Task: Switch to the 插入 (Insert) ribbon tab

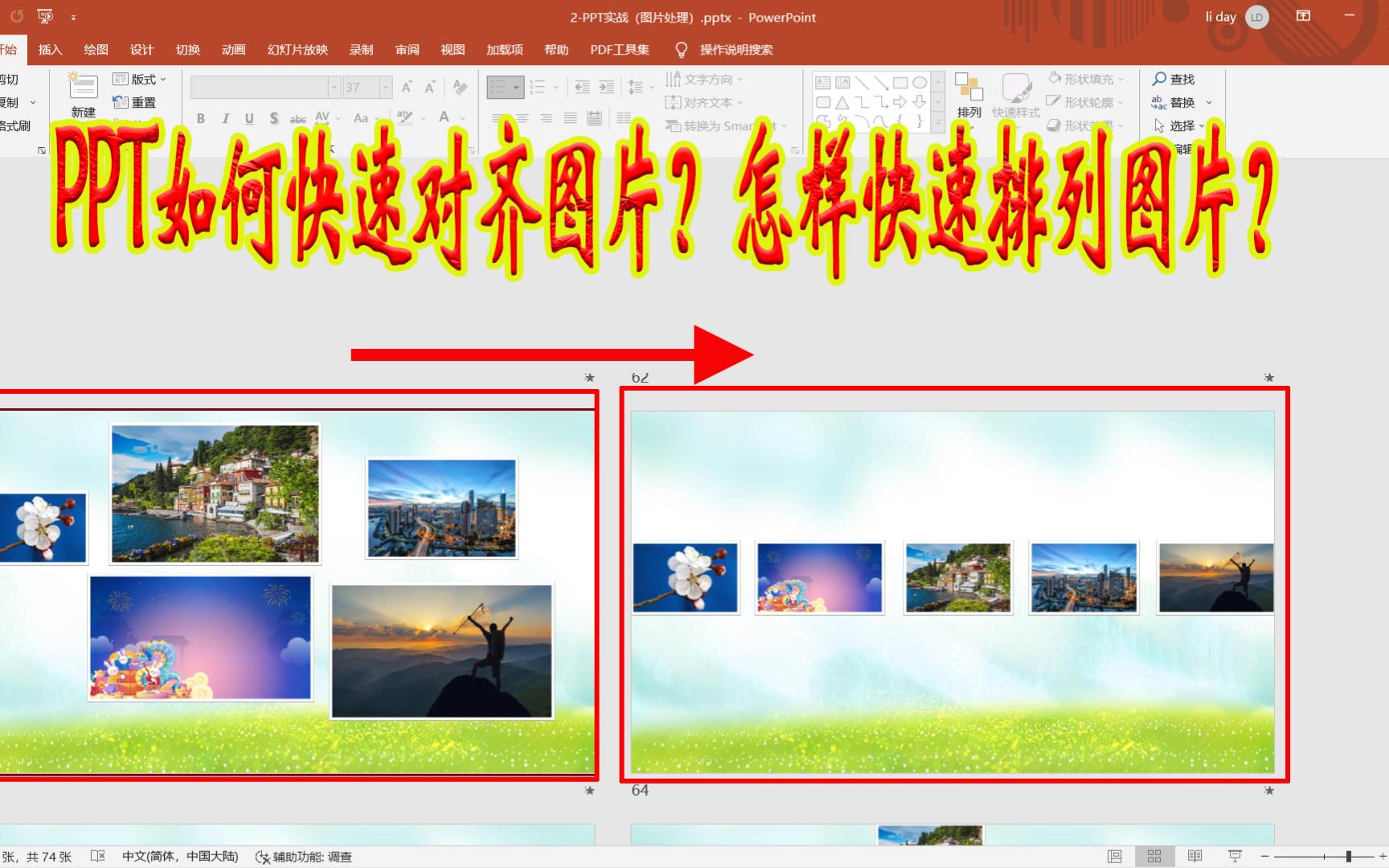Action: click(50, 49)
